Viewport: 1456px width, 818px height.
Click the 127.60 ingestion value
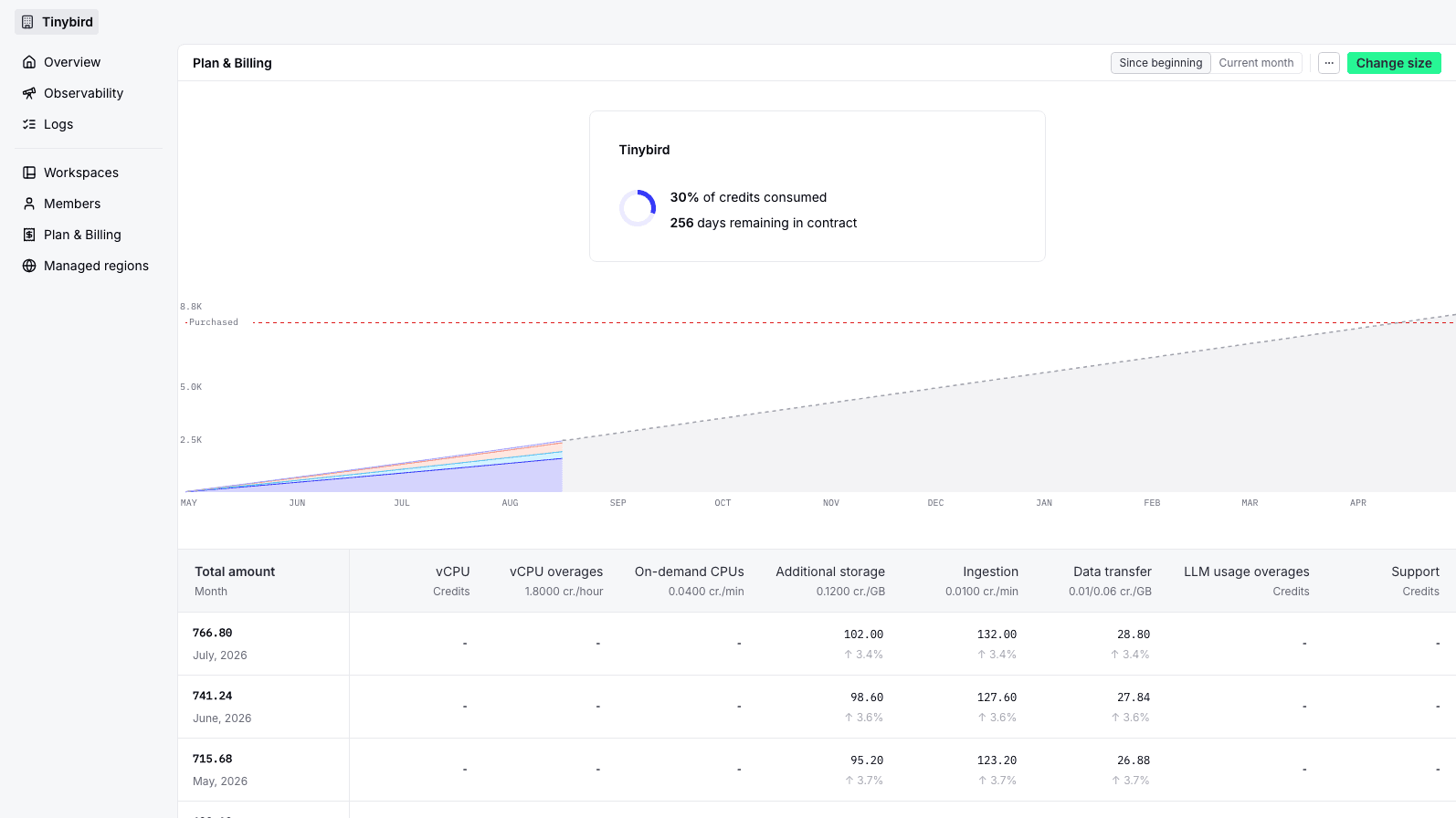997,697
